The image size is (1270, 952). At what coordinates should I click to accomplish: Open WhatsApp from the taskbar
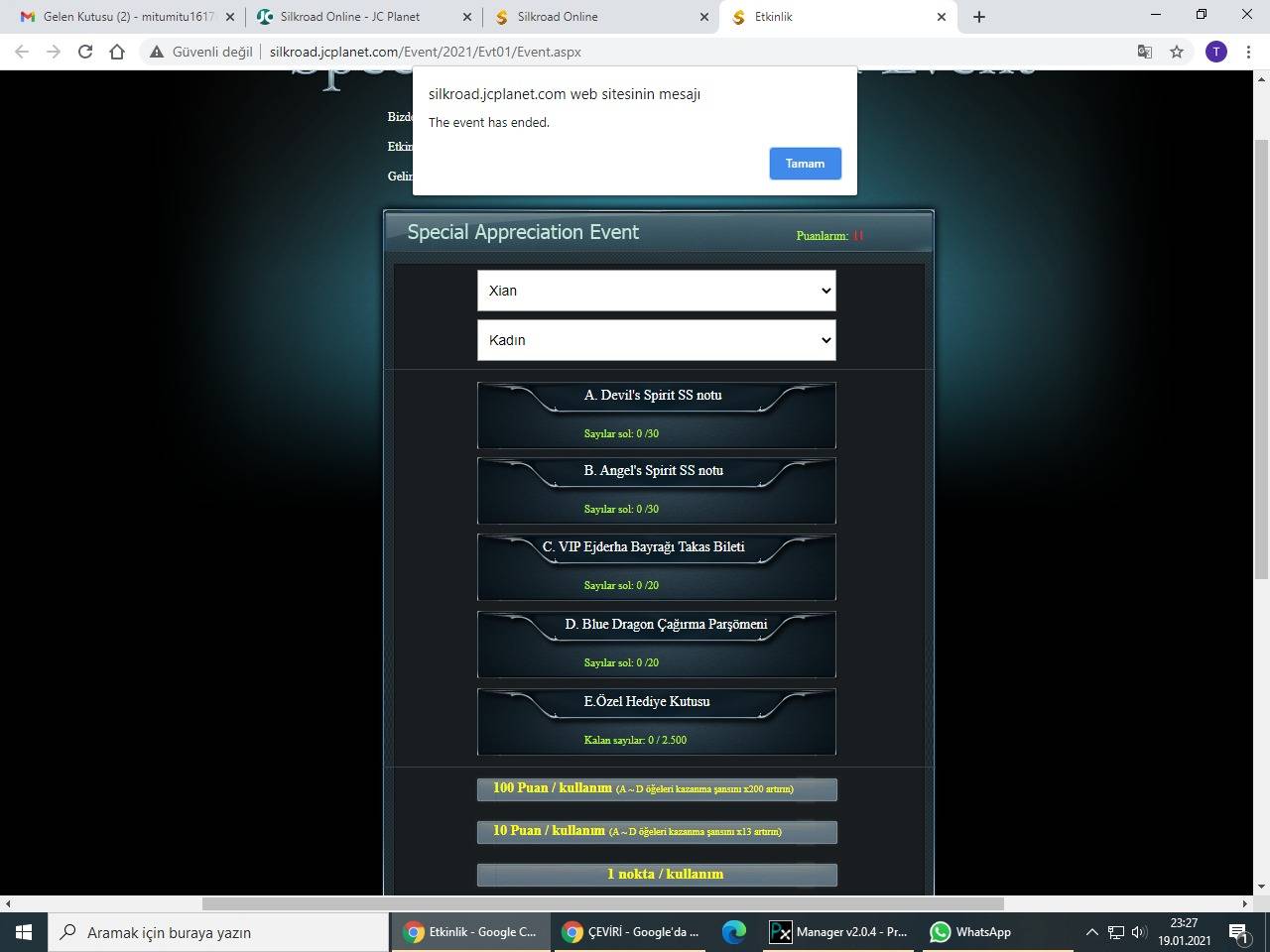click(x=970, y=932)
